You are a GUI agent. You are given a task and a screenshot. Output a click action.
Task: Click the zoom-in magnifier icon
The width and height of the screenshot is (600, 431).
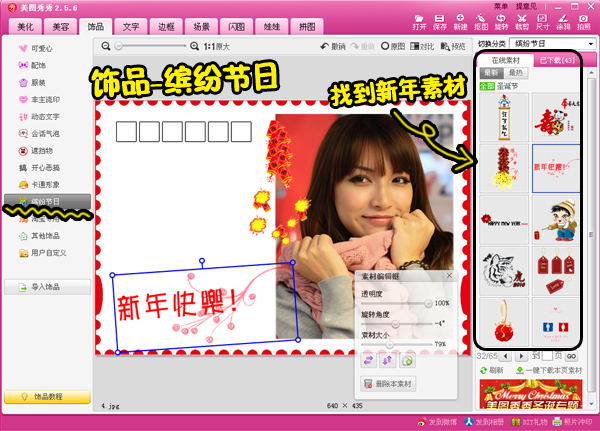194,46
